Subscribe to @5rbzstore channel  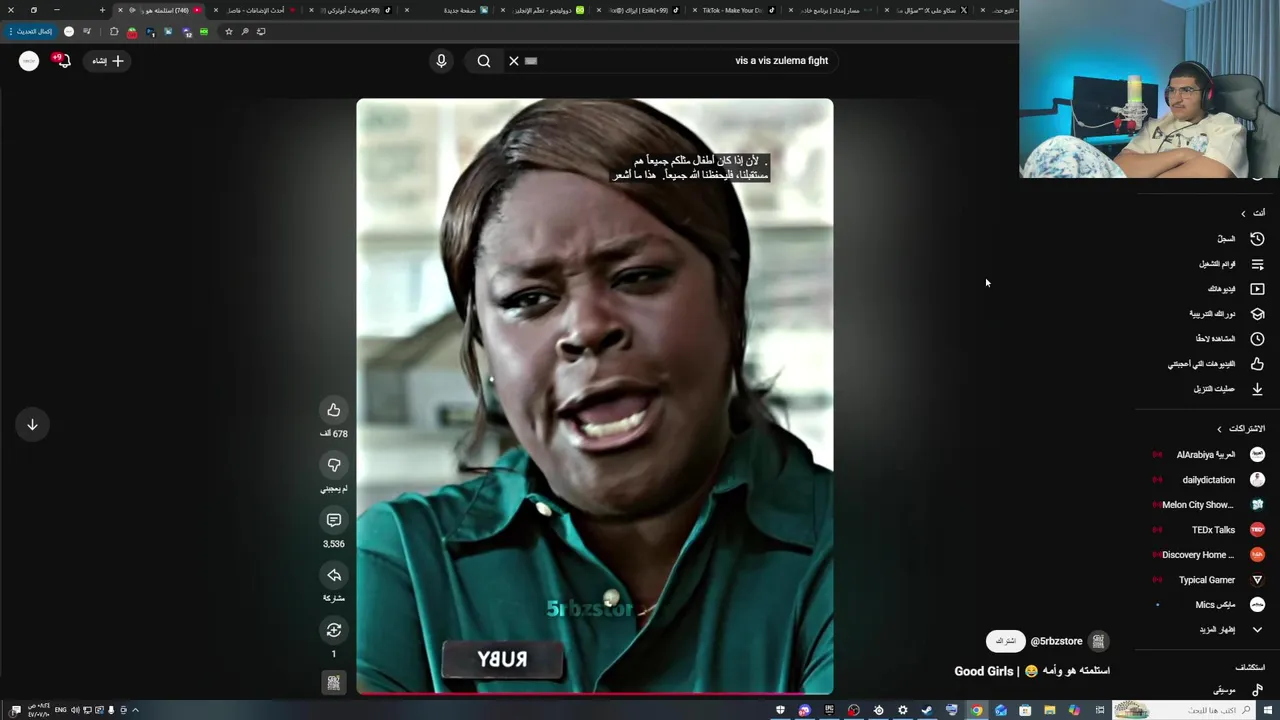(x=1006, y=641)
